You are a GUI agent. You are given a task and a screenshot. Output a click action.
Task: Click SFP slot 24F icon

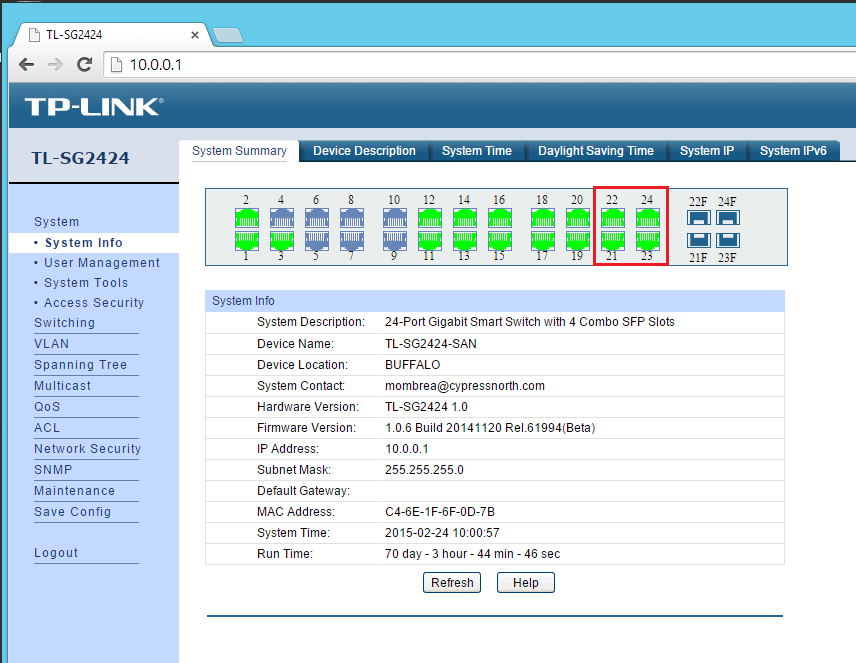click(x=728, y=218)
